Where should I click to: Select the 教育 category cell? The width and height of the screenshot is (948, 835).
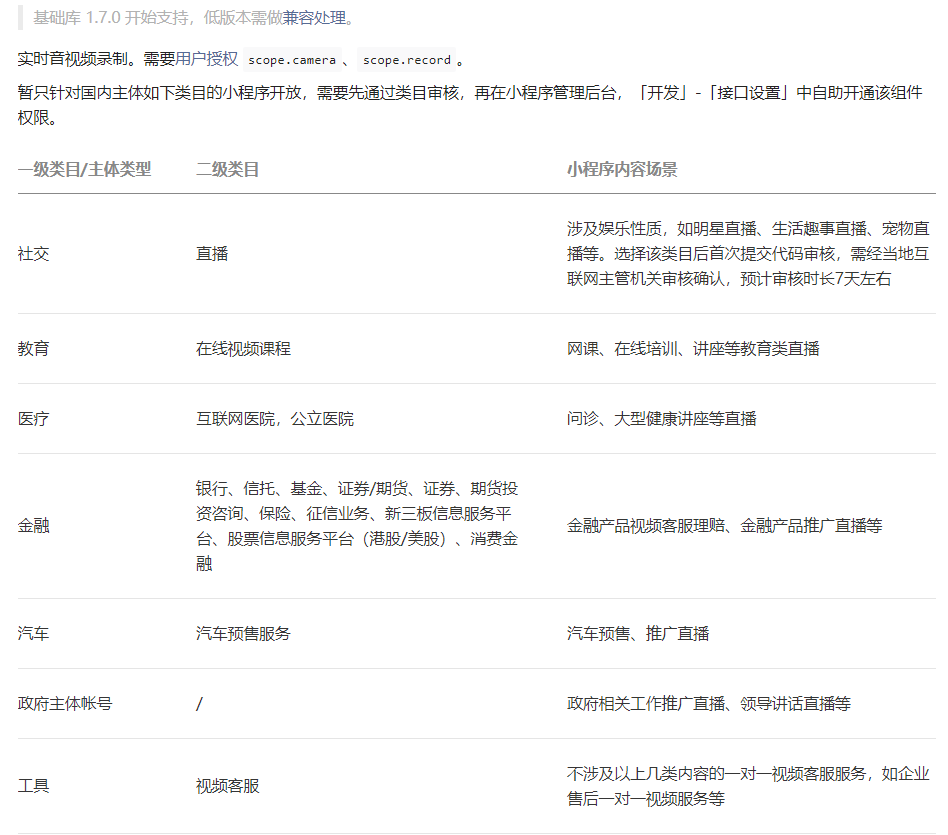(33, 349)
